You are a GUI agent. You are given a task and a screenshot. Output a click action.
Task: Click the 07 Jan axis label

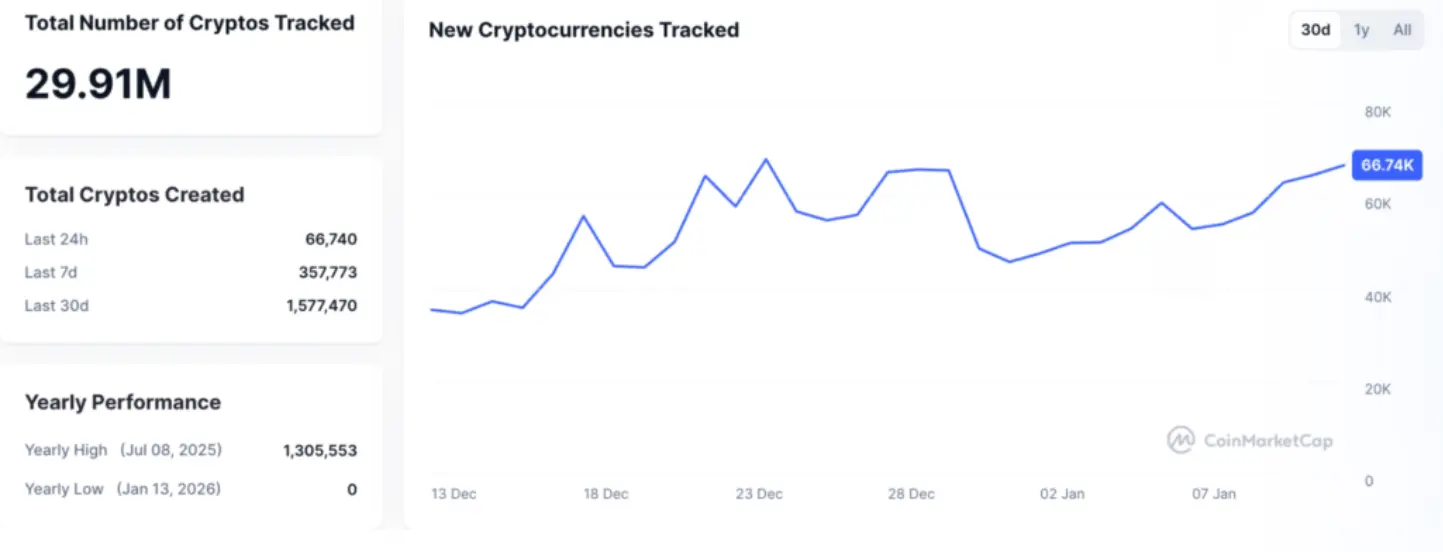point(1214,494)
